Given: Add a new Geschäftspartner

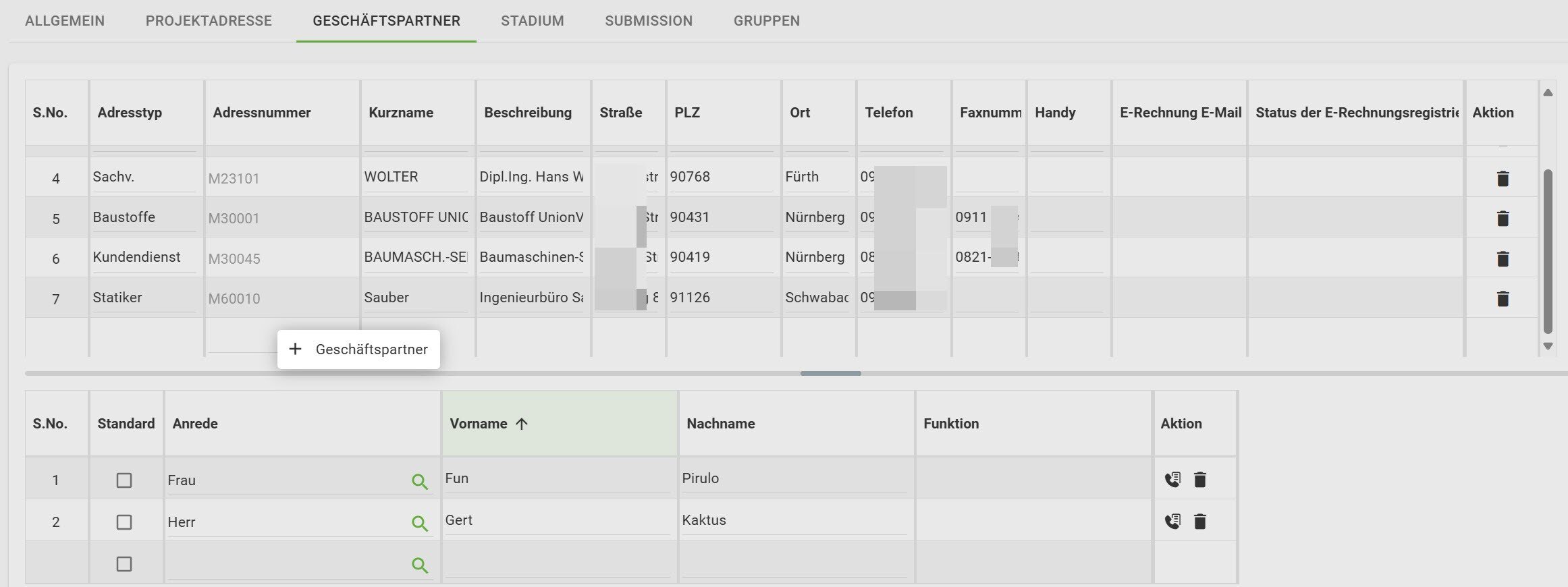Looking at the screenshot, I should 359,350.
